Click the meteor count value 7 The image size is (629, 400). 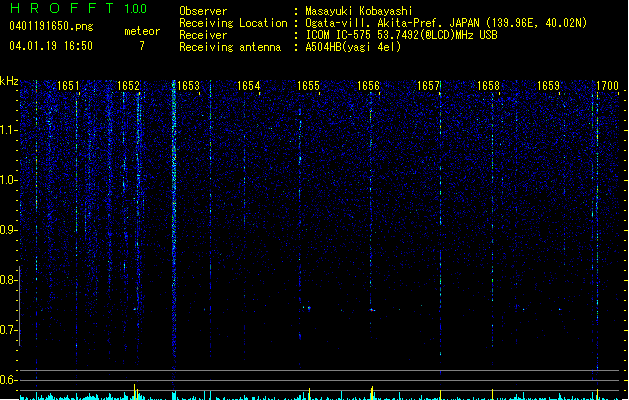tap(142, 46)
